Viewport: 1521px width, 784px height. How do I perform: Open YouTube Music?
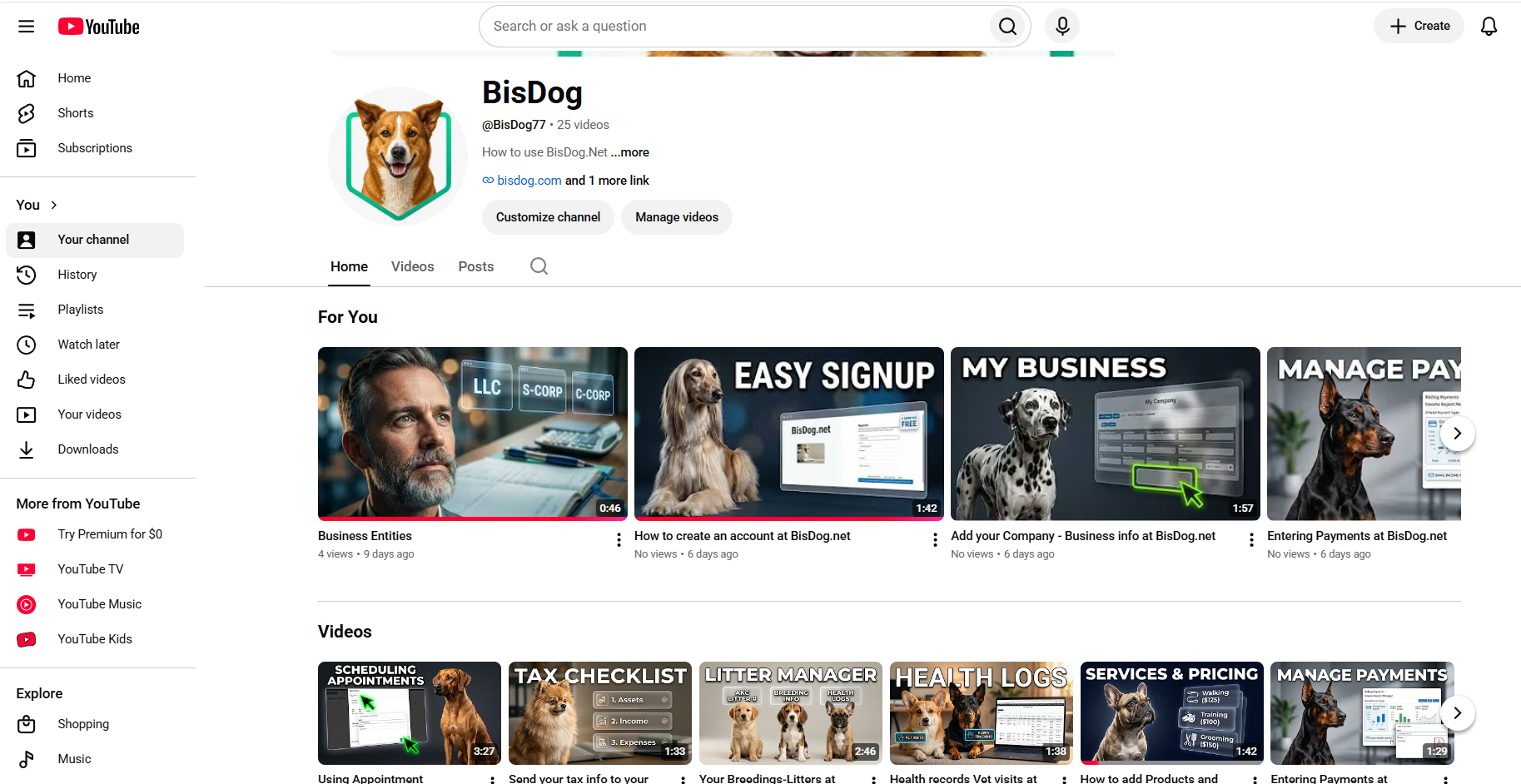point(95,604)
